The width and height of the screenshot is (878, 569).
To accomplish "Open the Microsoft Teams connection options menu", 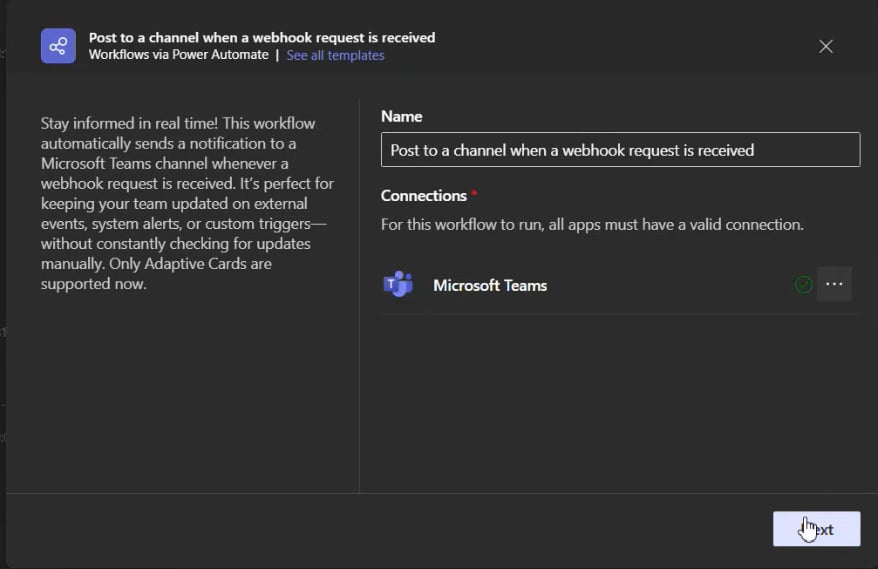I will [x=834, y=284].
